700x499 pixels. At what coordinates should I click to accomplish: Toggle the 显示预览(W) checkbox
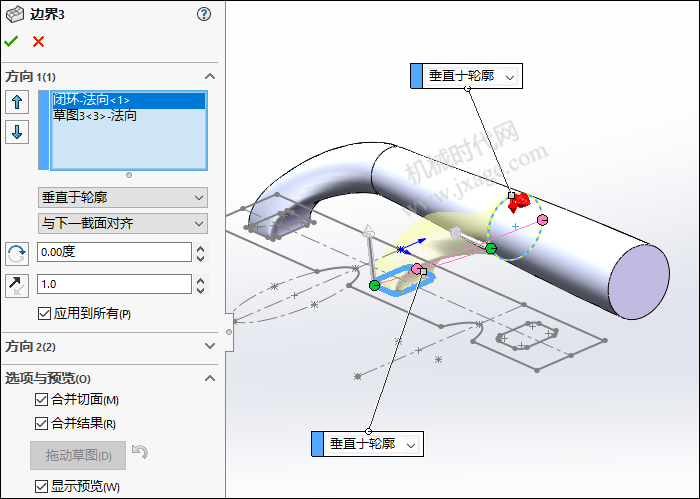pos(41,486)
